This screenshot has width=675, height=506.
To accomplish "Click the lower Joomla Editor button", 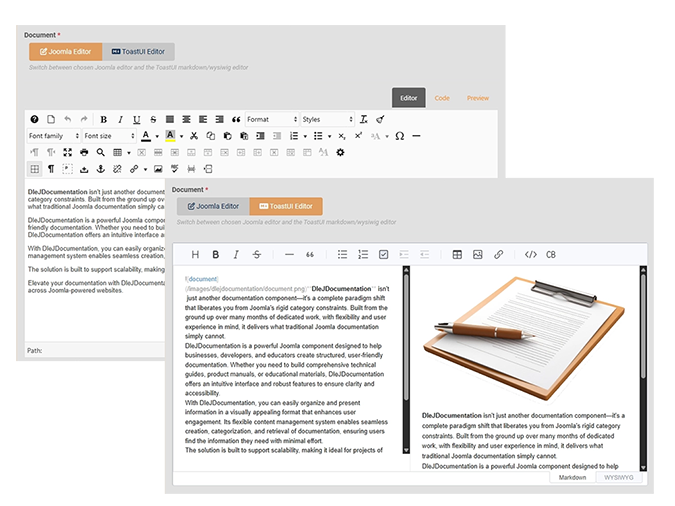I will [x=213, y=206].
